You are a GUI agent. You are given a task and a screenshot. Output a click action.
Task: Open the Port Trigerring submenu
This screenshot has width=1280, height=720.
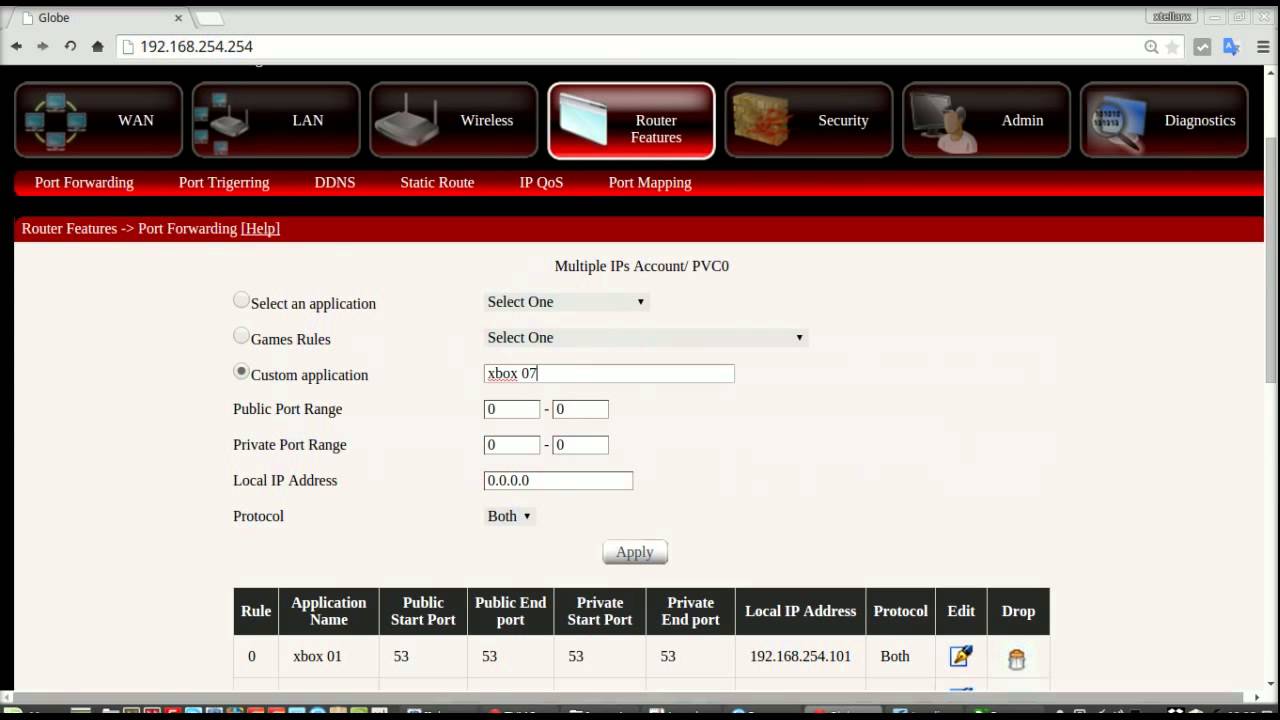point(224,182)
